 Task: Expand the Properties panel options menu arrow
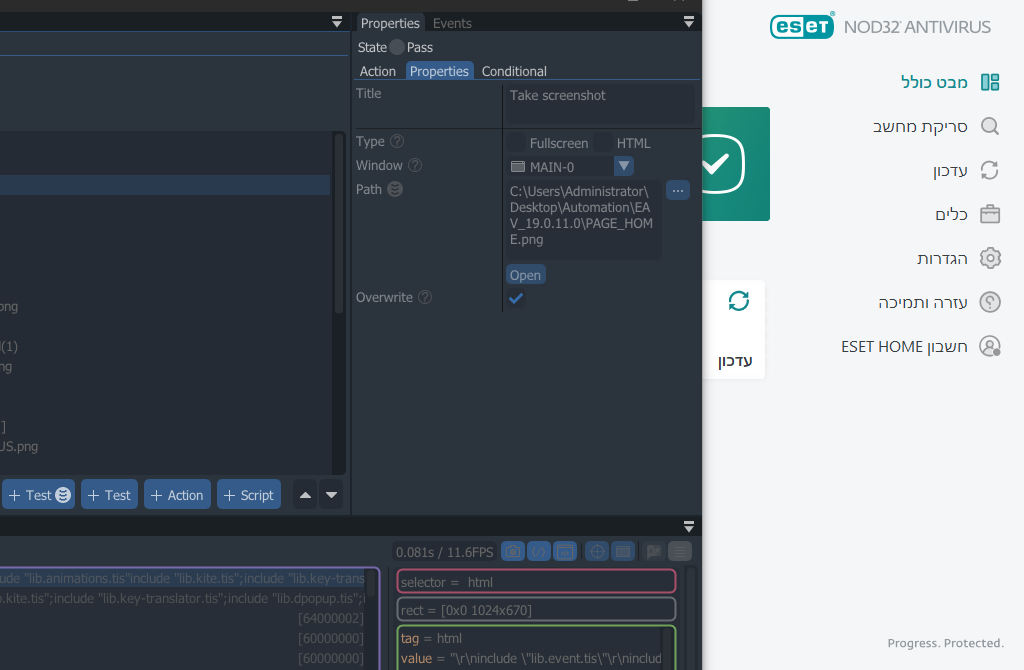click(688, 22)
